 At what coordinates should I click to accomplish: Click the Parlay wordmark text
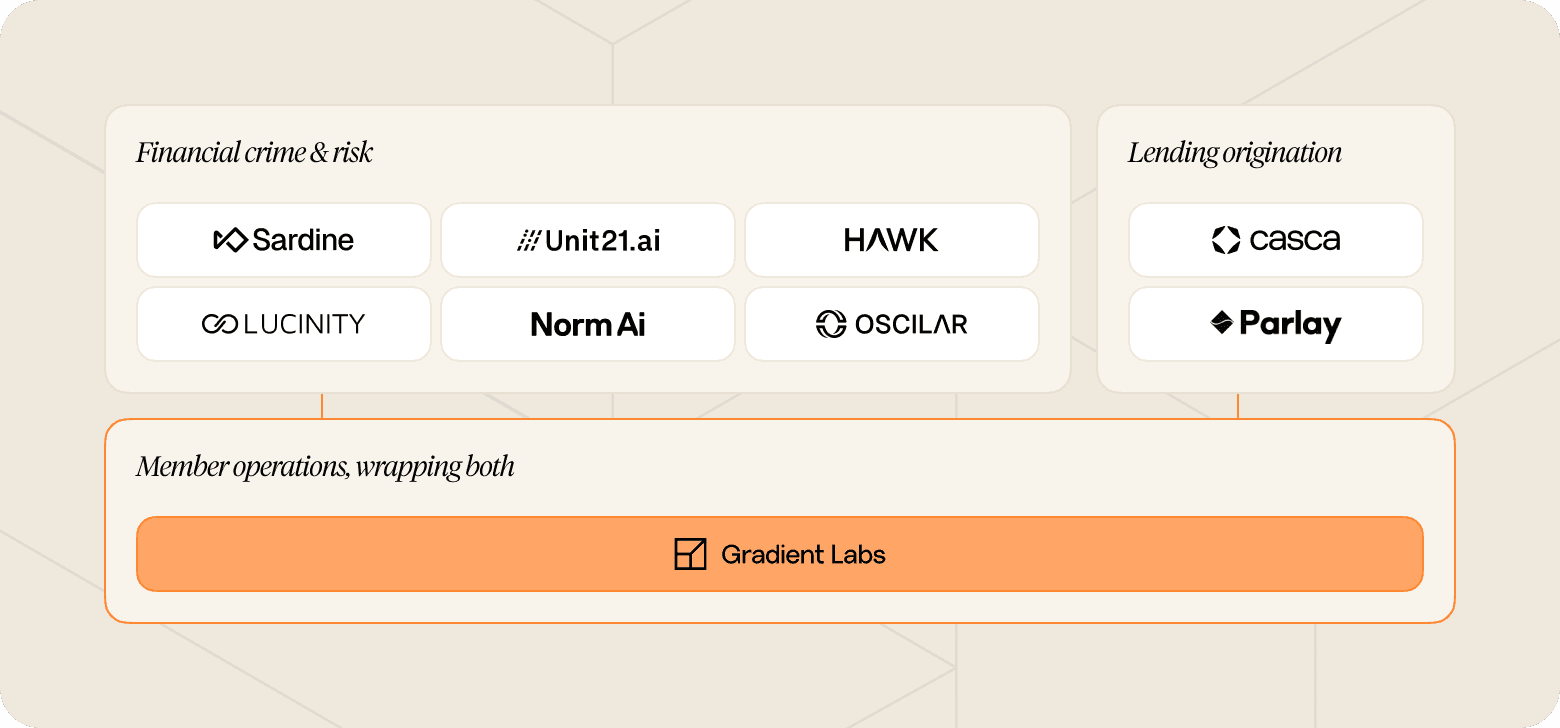coord(1290,325)
